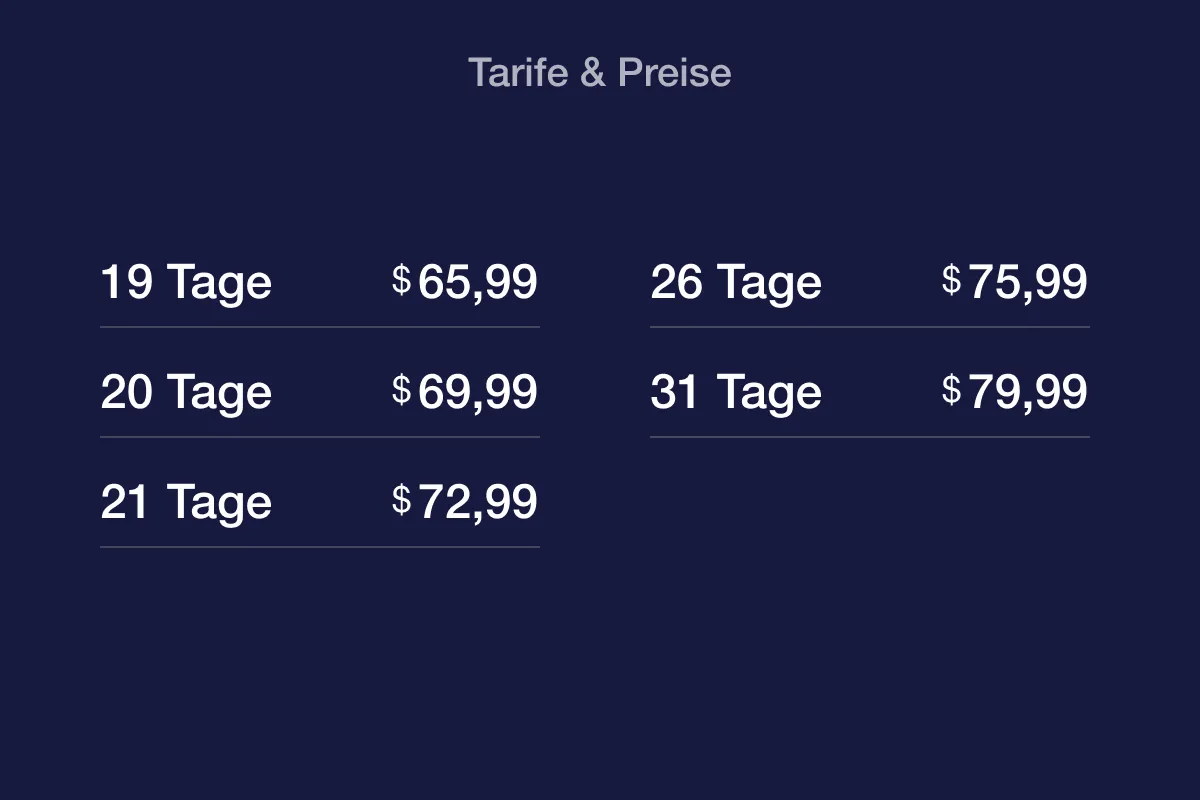Select the 26 Tage plan label
This screenshot has width=1200, height=800.
(736, 282)
